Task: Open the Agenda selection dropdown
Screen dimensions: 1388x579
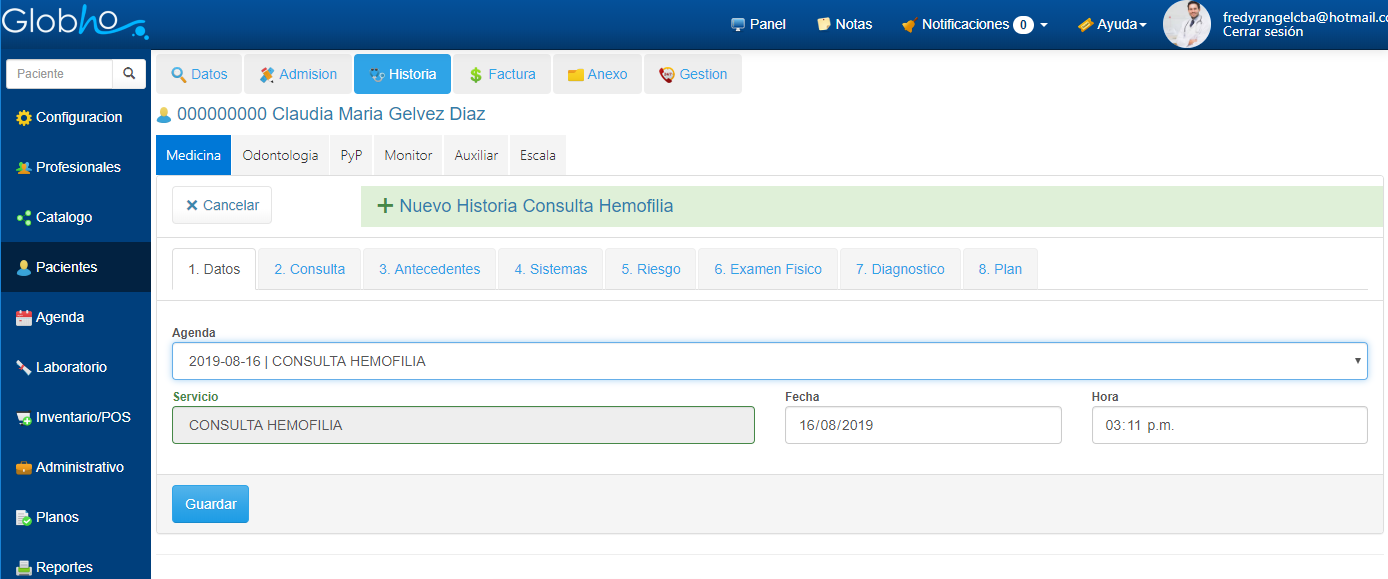Action: tap(769, 361)
